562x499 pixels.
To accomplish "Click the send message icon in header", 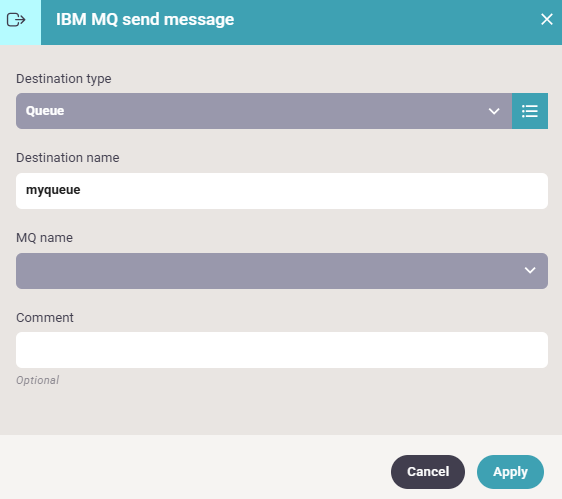I will click(x=16, y=20).
